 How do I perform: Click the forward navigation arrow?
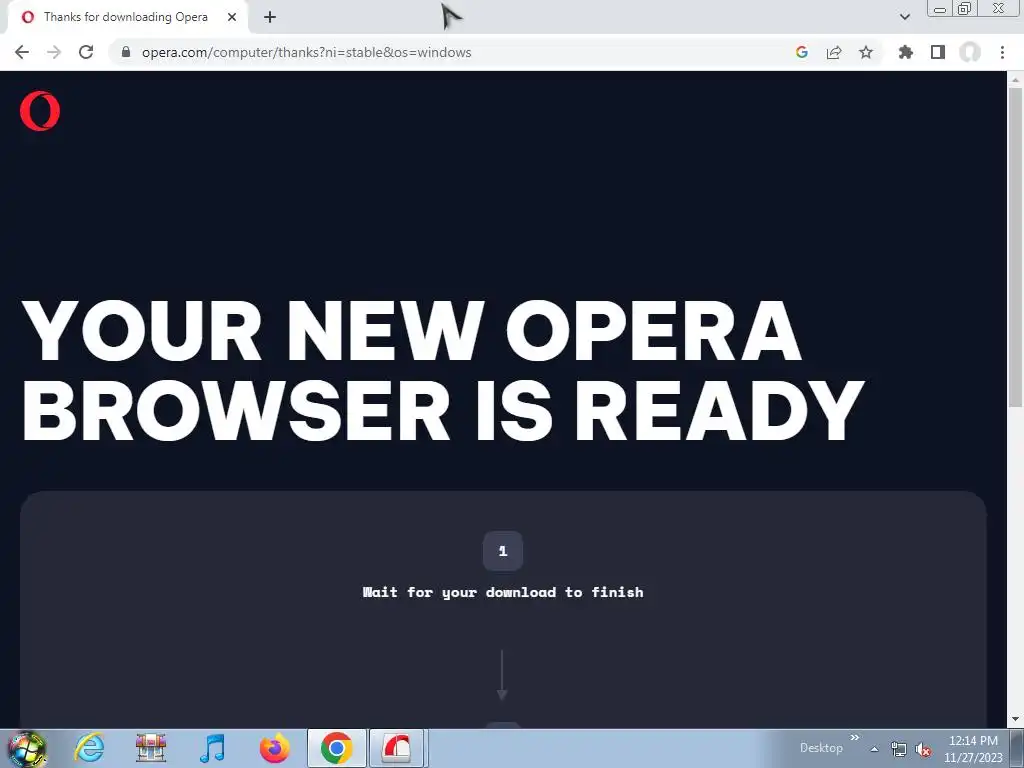(x=54, y=52)
